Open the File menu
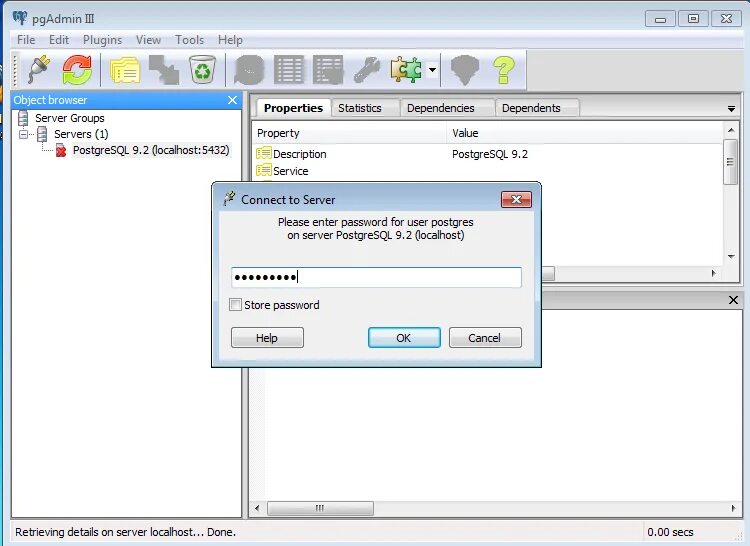This screenshot has height=546, width=750. pos(26,40)
